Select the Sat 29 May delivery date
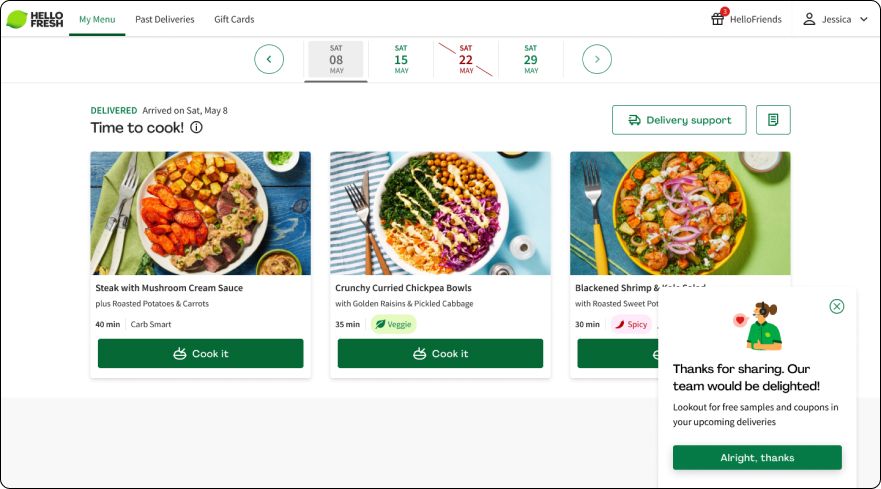881x489 pixels. [531, 59]
